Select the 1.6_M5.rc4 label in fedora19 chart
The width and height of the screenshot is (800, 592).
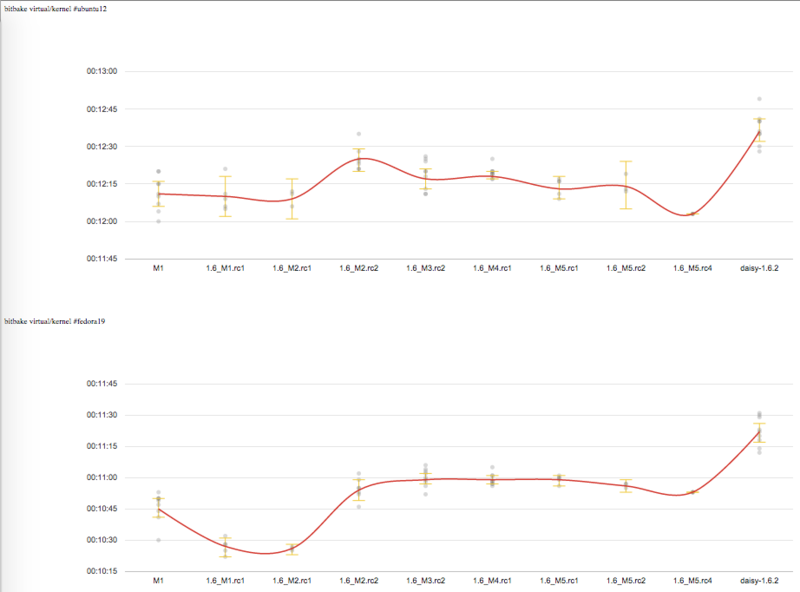pyautogui.click(x=692, y=580)
